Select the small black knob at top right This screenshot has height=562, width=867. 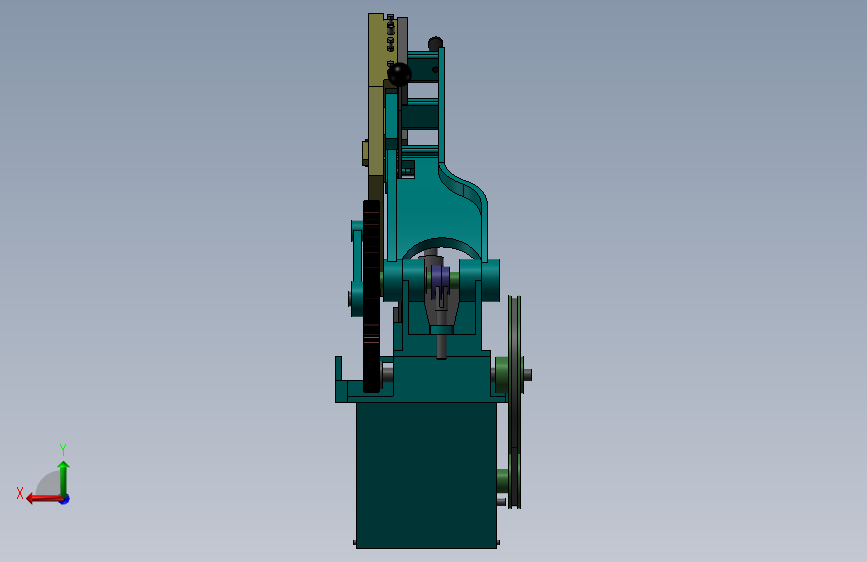click(436, 43)
